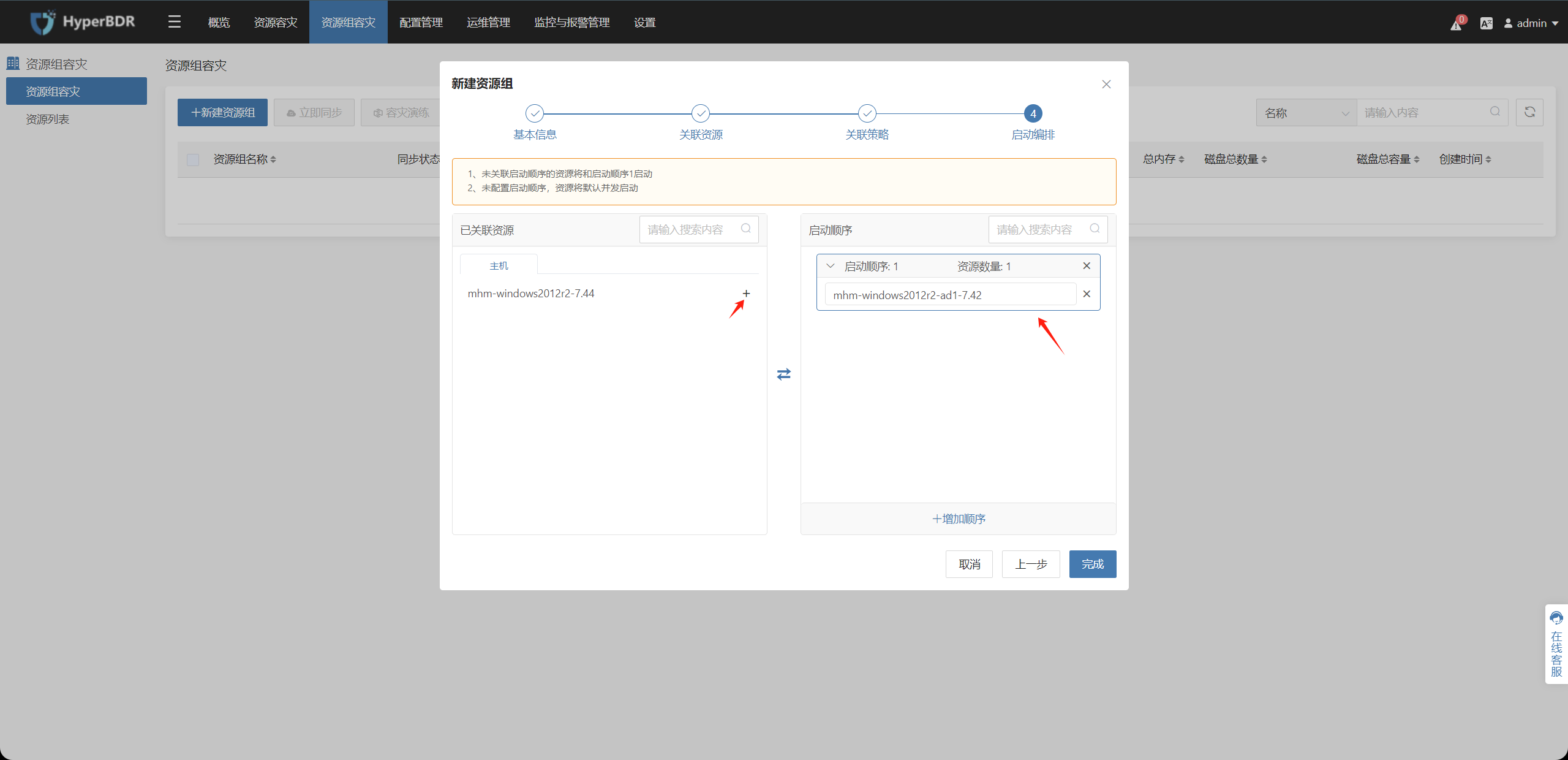Screen dimensions: 1568x760
Task: Toggle the select-all checkbox in table header
Action: (193, 159)
